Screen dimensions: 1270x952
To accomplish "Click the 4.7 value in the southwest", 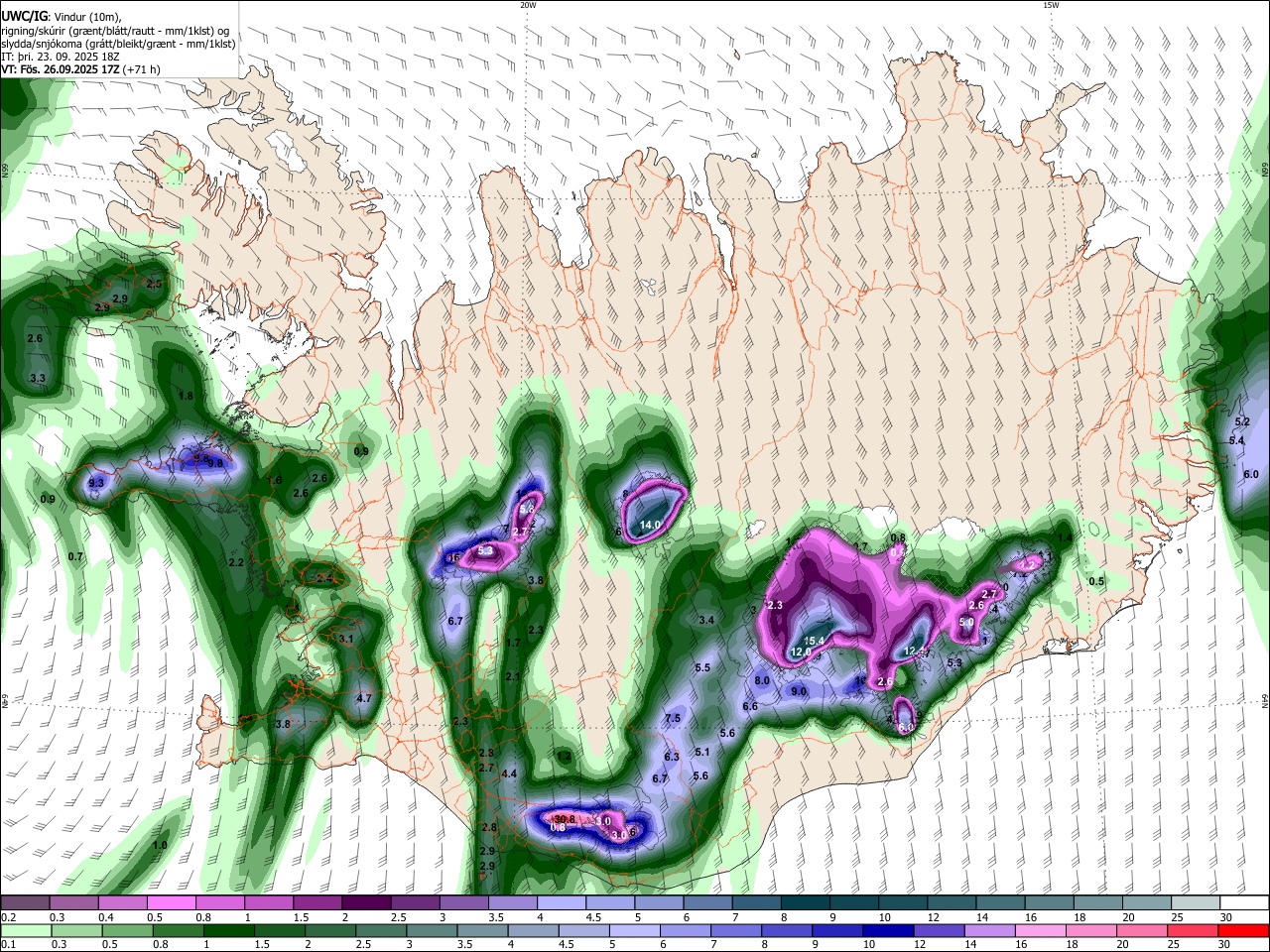I will tap(363, 698).
